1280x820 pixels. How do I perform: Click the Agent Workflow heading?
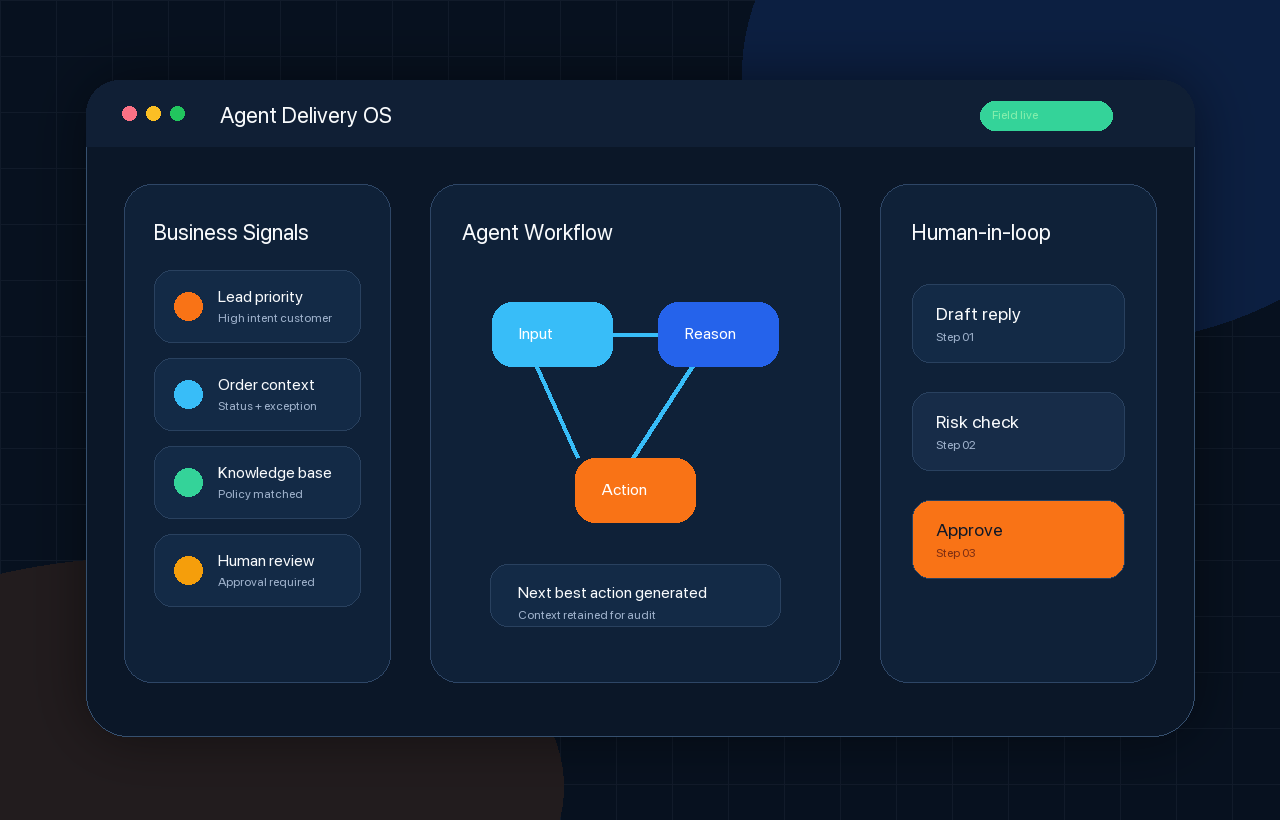[x=537, y=233]
